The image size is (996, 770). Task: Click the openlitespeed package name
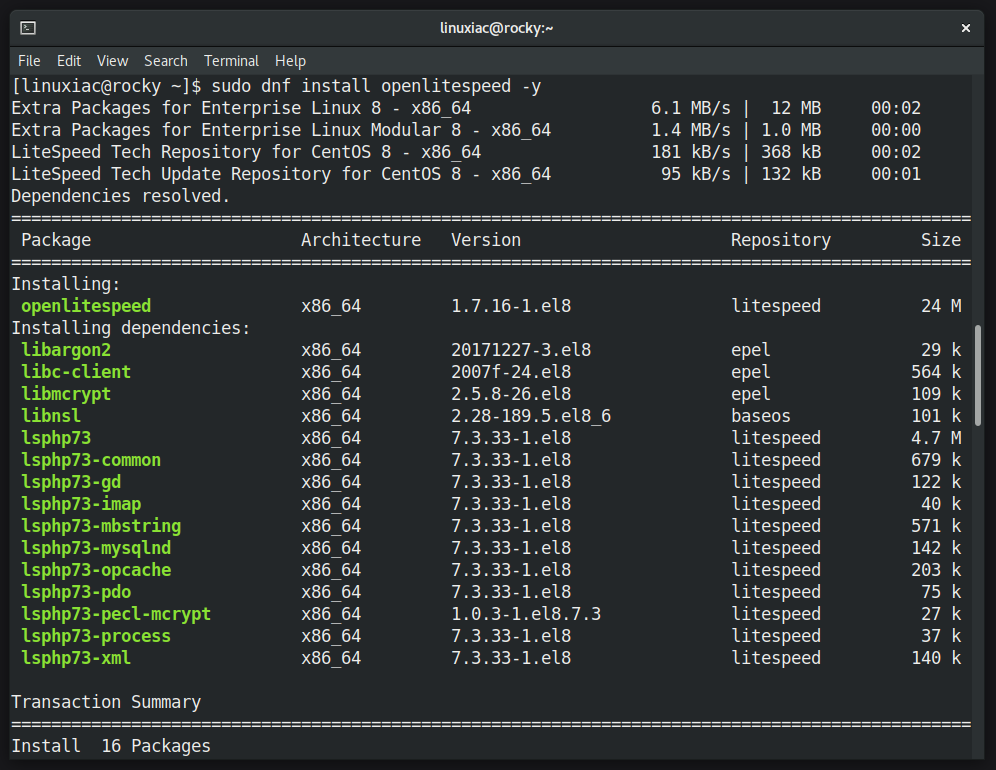pyautogui.click(x=86, y=306)
